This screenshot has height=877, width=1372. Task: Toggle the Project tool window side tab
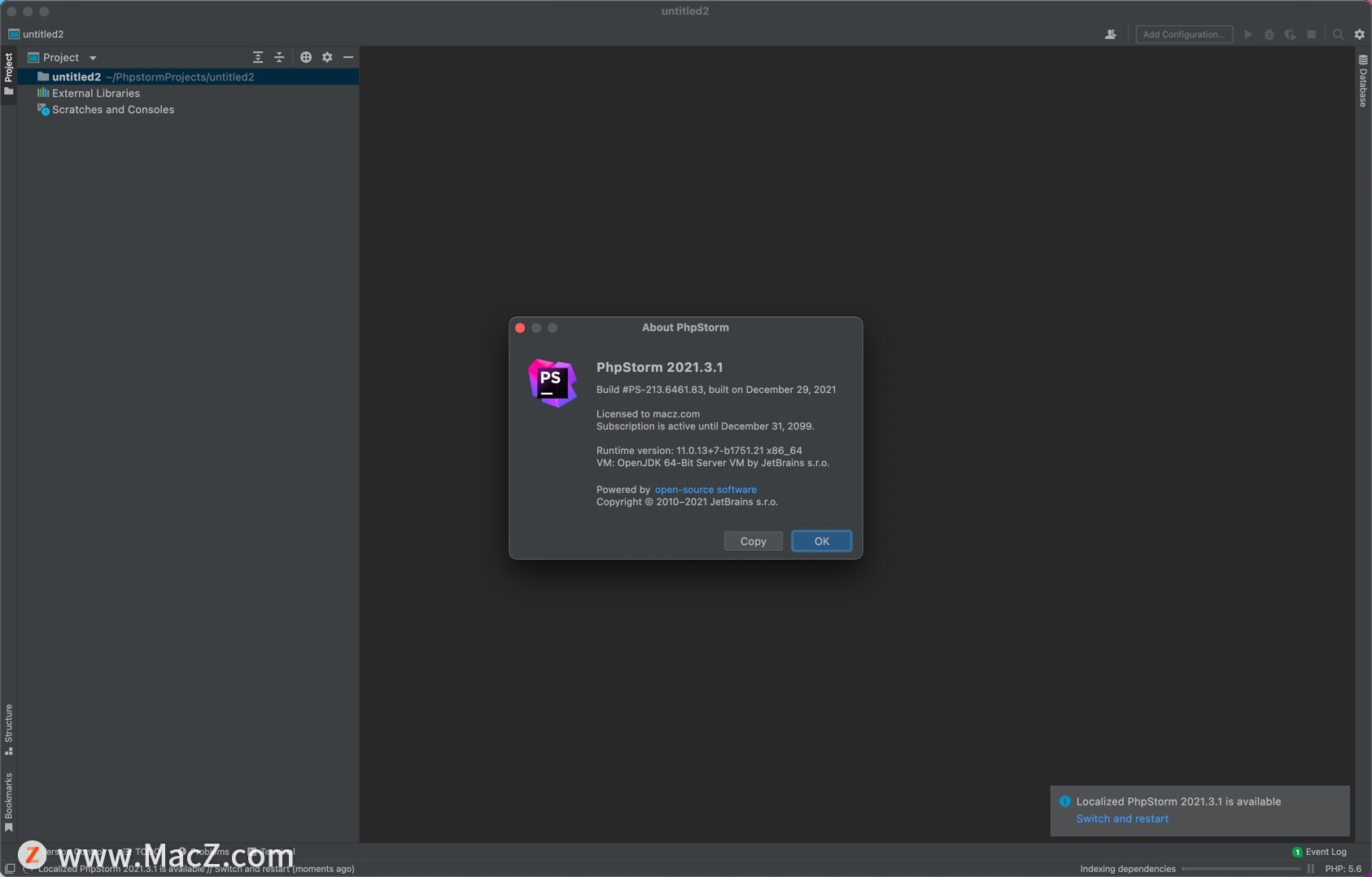[x=8, y=73]
